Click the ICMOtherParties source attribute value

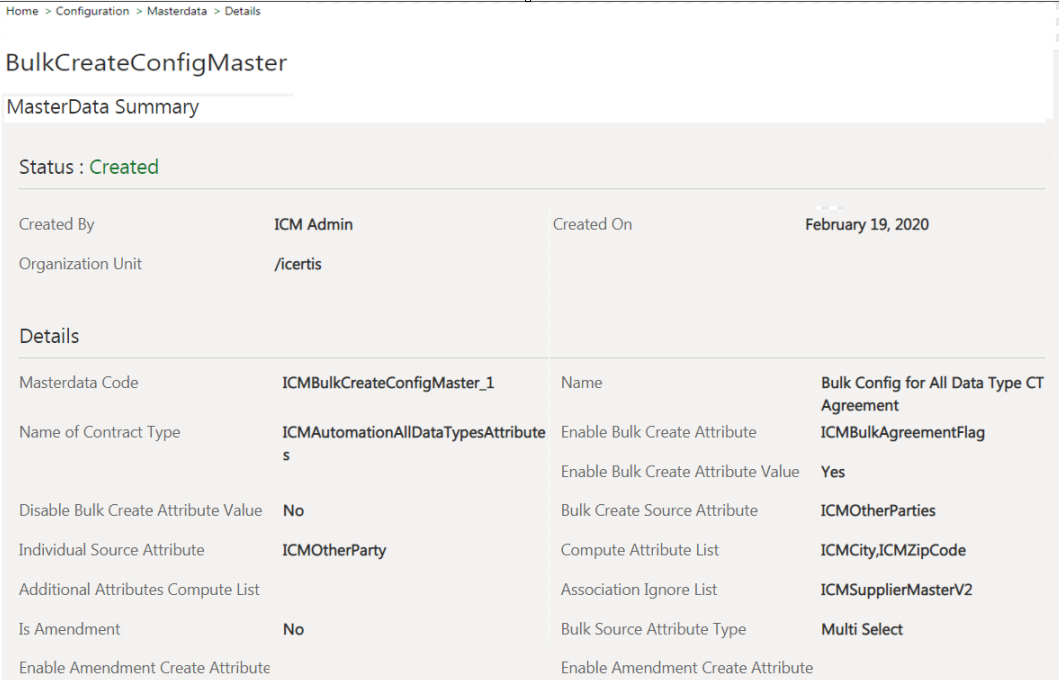coord(878,511)
